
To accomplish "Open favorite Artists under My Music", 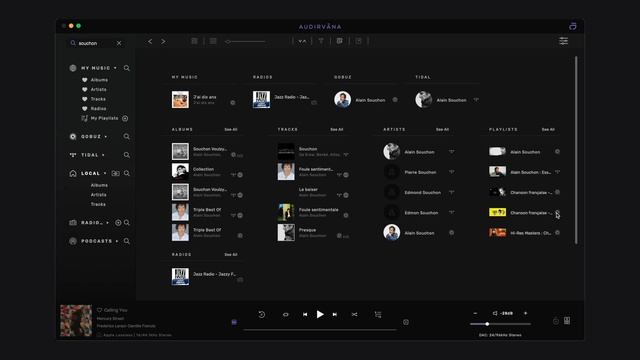I will pos(98,89).
